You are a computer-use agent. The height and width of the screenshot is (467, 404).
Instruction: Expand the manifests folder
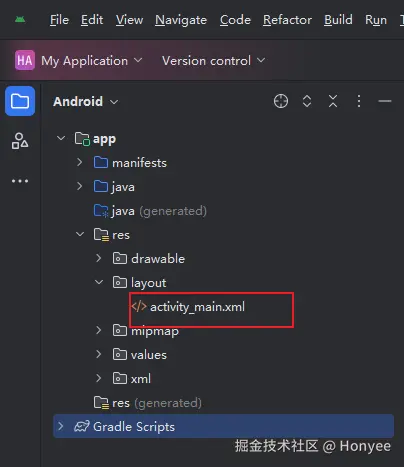click(x=79, y=162)
